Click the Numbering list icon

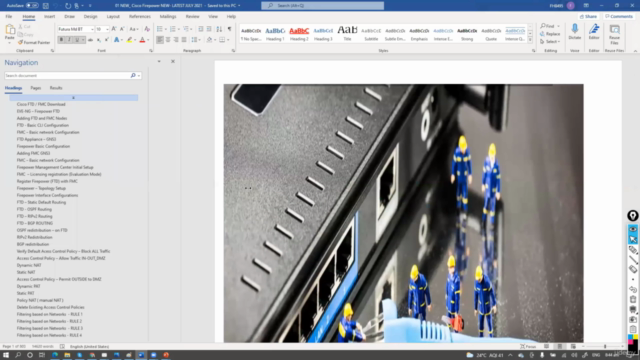(x=173, y=29)
